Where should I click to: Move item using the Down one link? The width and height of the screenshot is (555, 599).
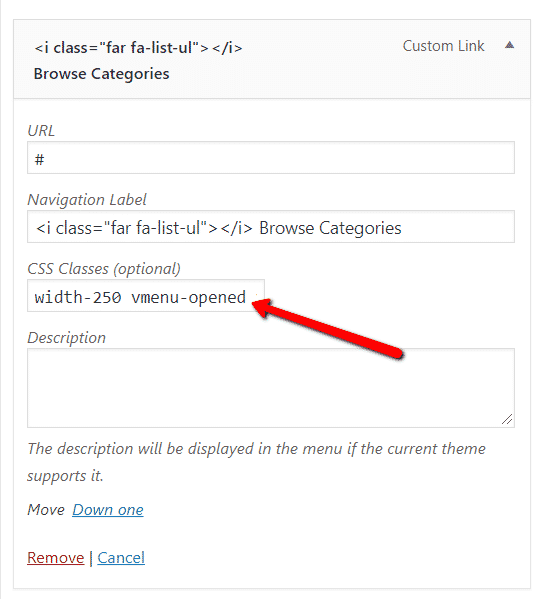(x=108, y=510)
